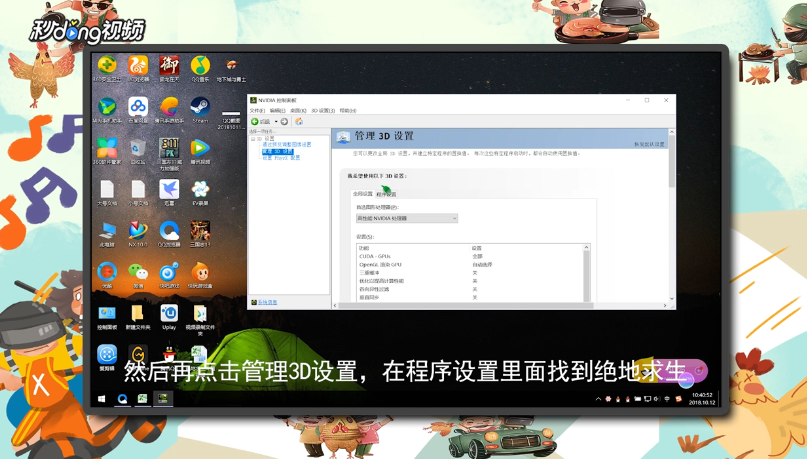The width and height of the screenshot is (807, 459).
Task: Select the OpenGL 渲染 GPU settings row
Action: click(471, 264)
